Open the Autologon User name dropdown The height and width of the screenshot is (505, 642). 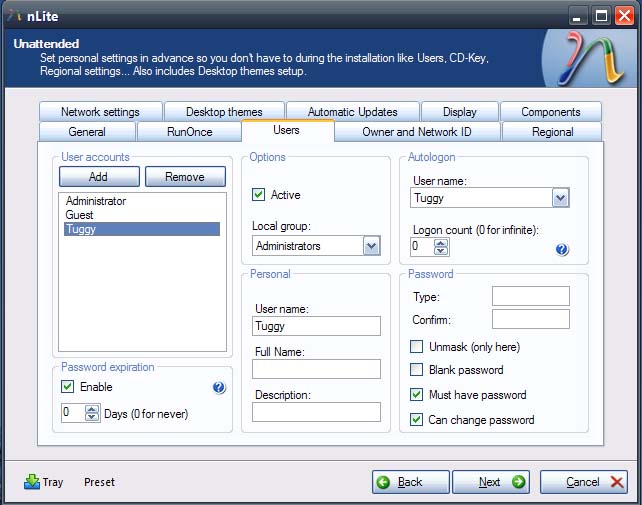click(x=560, y=198)
